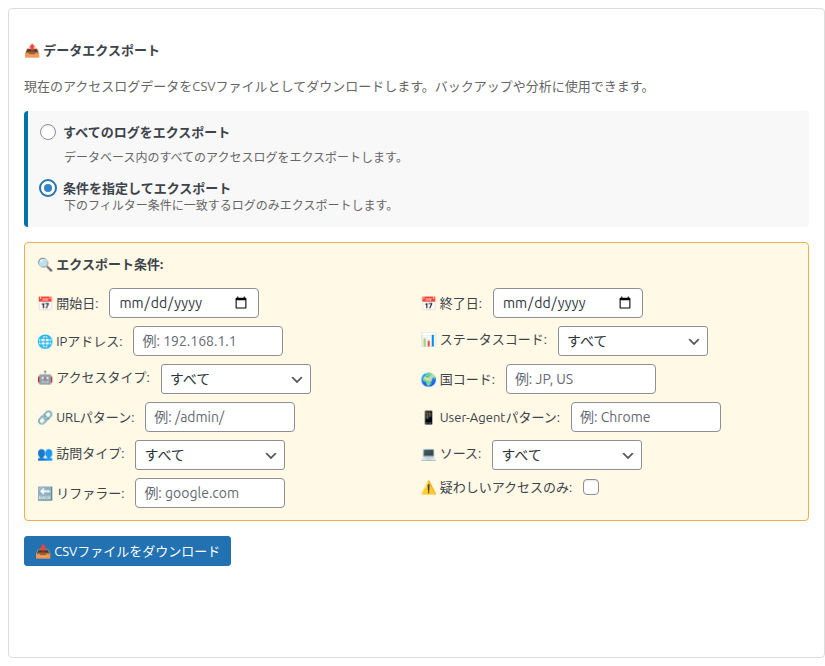The height and width of the screenshot is (666, 825).
Task: Click the 終了日 date field
Action: click(568, 303)
